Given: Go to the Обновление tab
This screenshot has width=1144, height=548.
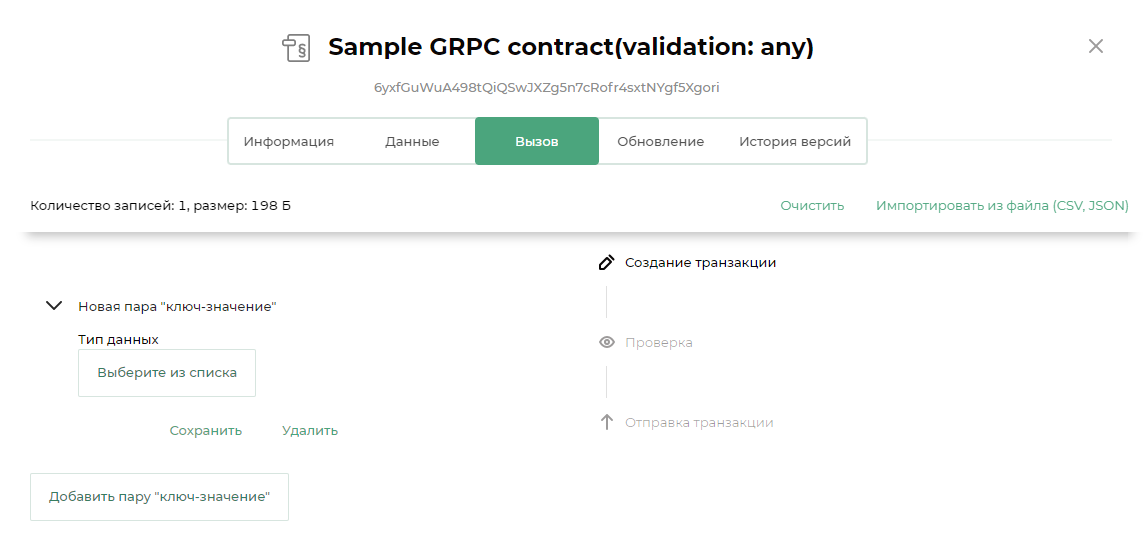Looking at the screenshot, I should click(x=660, y=142).
